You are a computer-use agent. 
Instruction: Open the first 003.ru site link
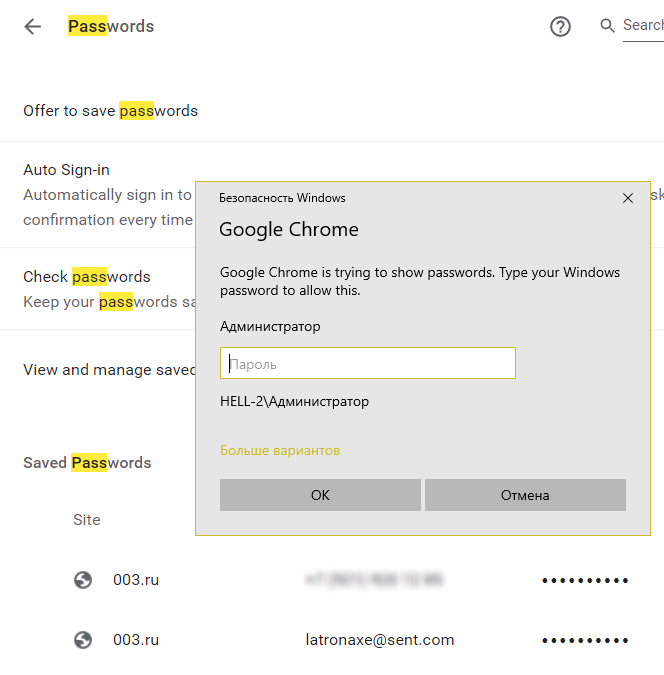click(136, 580)
